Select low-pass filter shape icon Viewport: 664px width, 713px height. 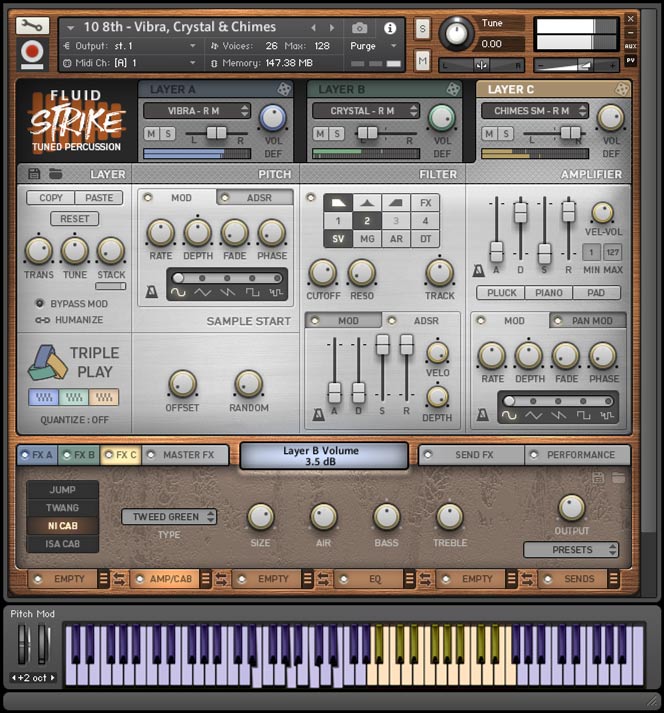point(338,203)
